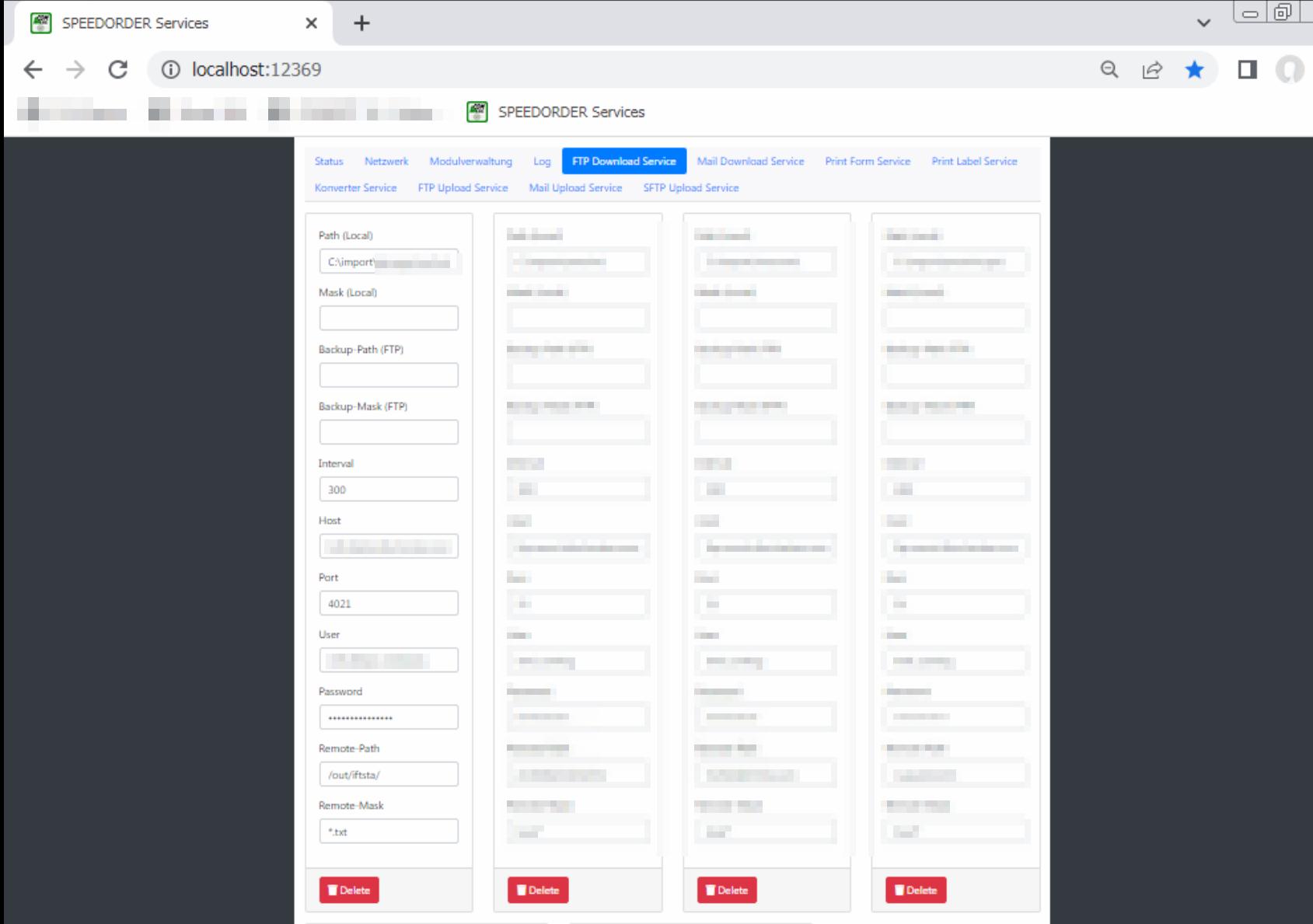The width and height of the screenshot is (1313, 924).
Task: Go to SFTP Upload Service tab
Action: (x=690, y=188)
